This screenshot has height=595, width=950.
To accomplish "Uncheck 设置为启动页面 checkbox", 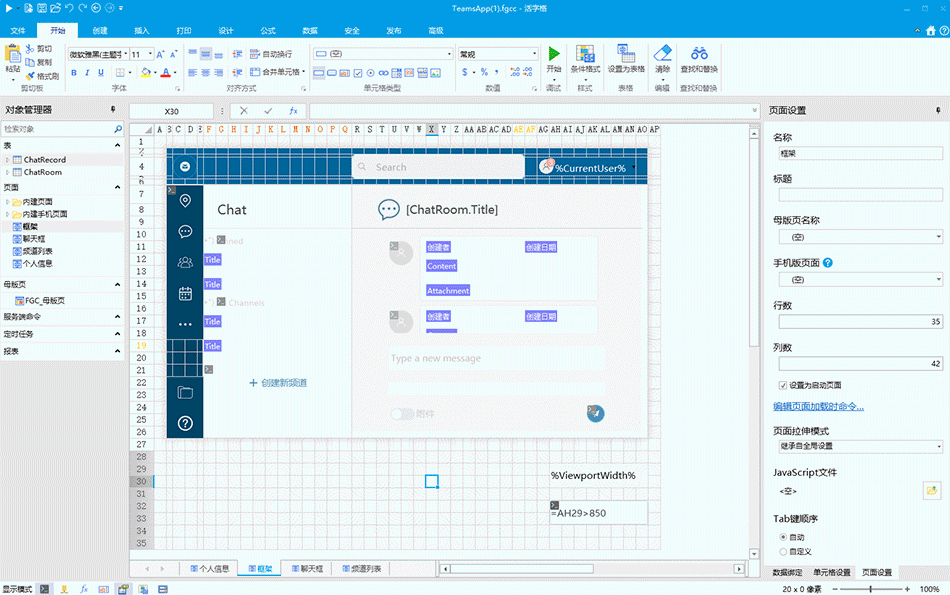I will 783,385.
